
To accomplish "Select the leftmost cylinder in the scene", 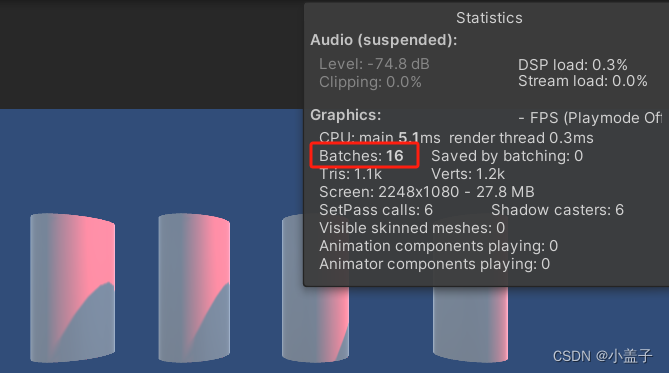I will [73, 288].
